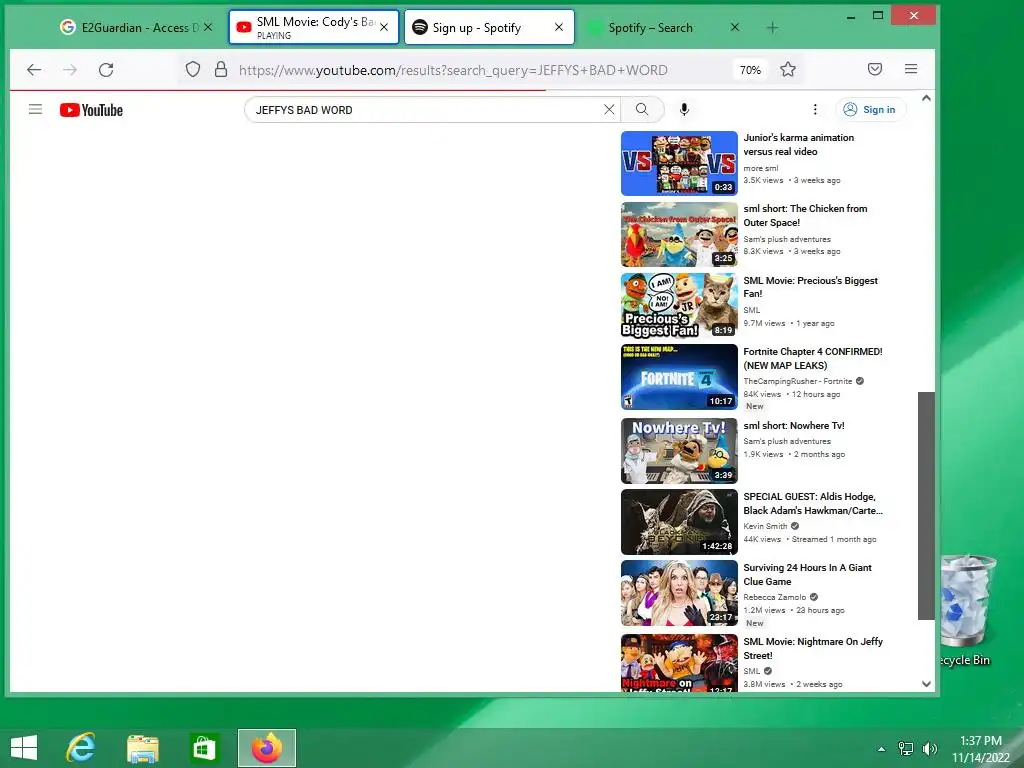
Task: Click the forward navigation arrow
Action: tap(70, 70)
